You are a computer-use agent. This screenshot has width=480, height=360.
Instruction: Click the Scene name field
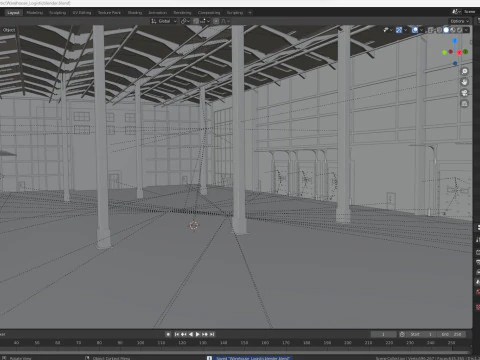(x=470, y=12)
